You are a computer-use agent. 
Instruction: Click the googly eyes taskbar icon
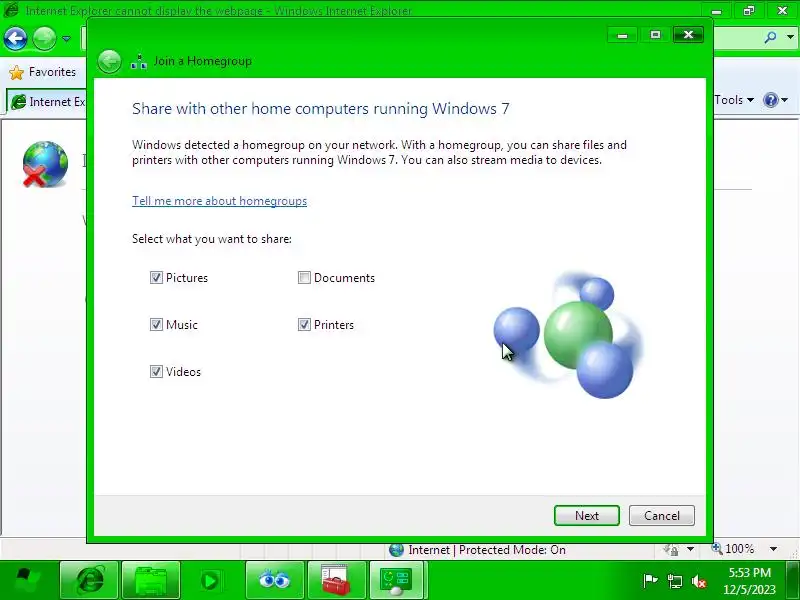[274, 580]
